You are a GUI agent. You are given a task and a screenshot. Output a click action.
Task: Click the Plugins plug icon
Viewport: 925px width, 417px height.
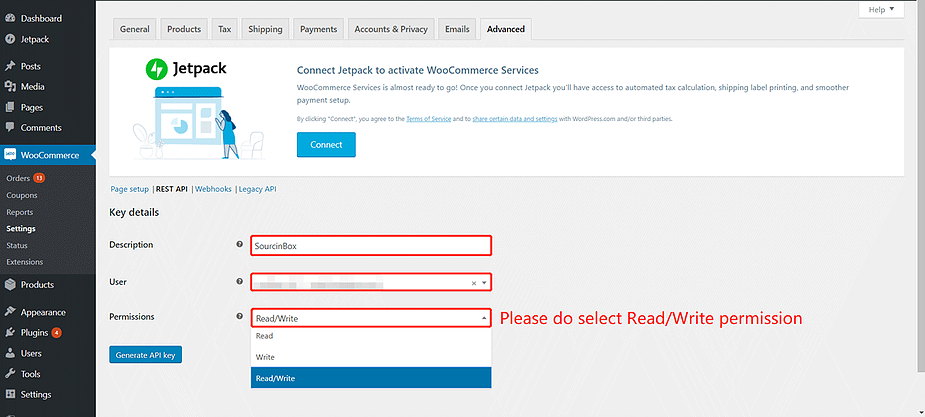9,333
